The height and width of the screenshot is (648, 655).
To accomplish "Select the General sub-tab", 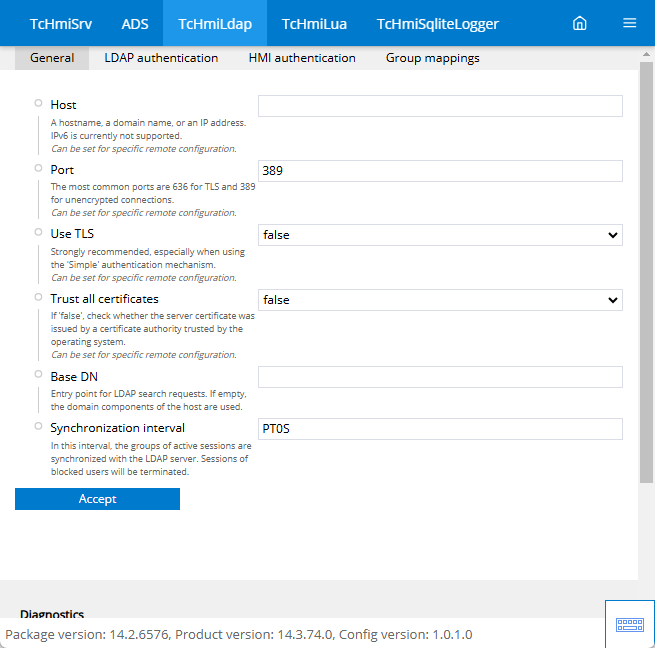I will coord(52,58).
